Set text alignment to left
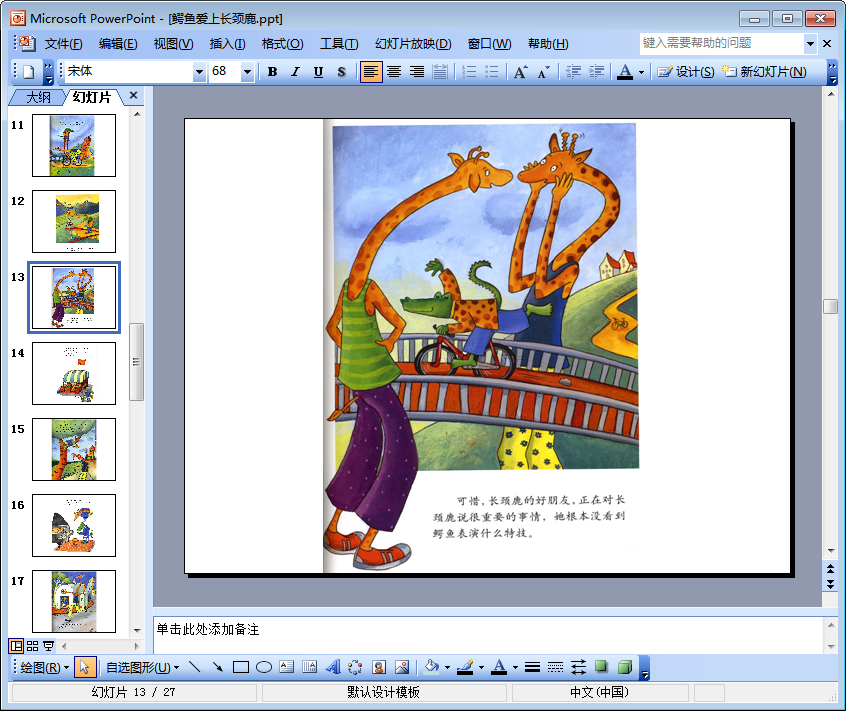 pyautogui.click(x=371, y=72)
